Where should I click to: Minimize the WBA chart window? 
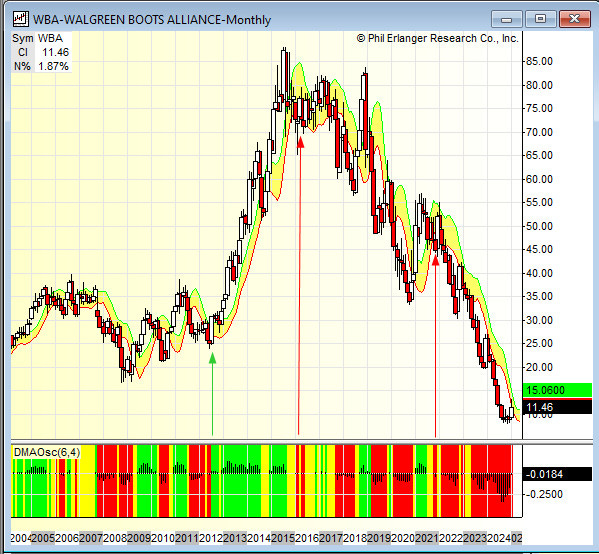[506, 19]
